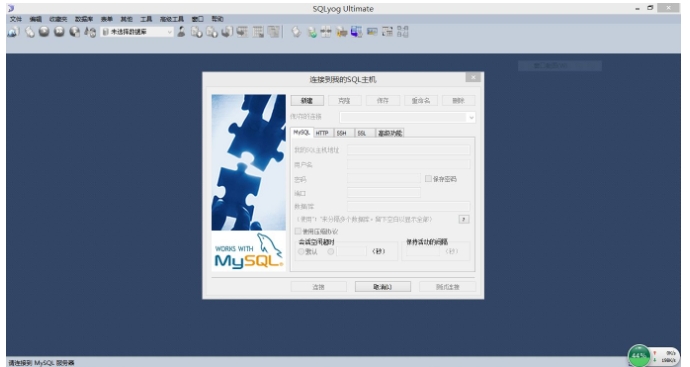Screen dimensions: 690x367
Task: Open the 高级工具 menu
Action: [x=172, y=19]
